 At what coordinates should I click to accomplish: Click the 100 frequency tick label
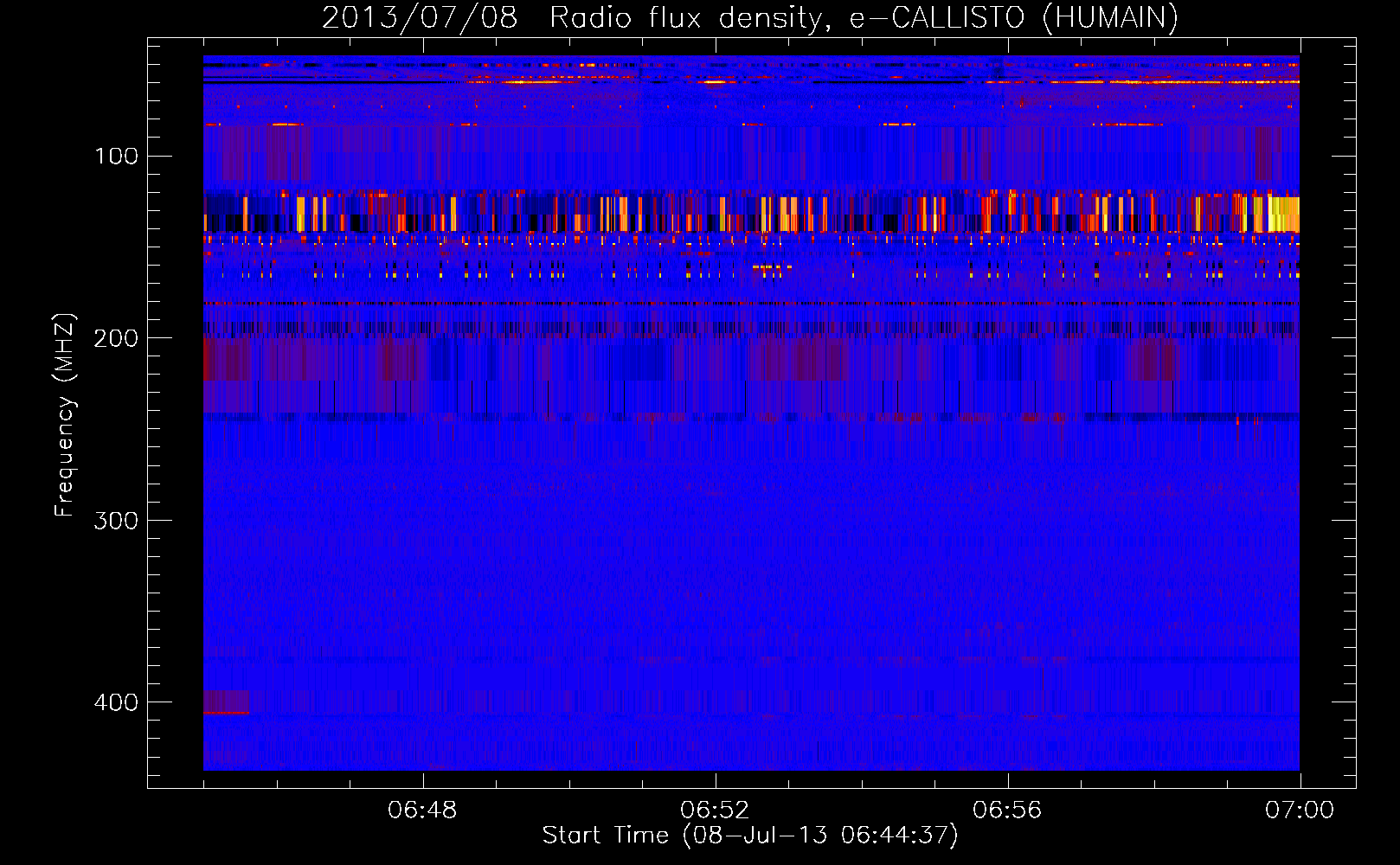pyautogui.click(x=117, y=156)
